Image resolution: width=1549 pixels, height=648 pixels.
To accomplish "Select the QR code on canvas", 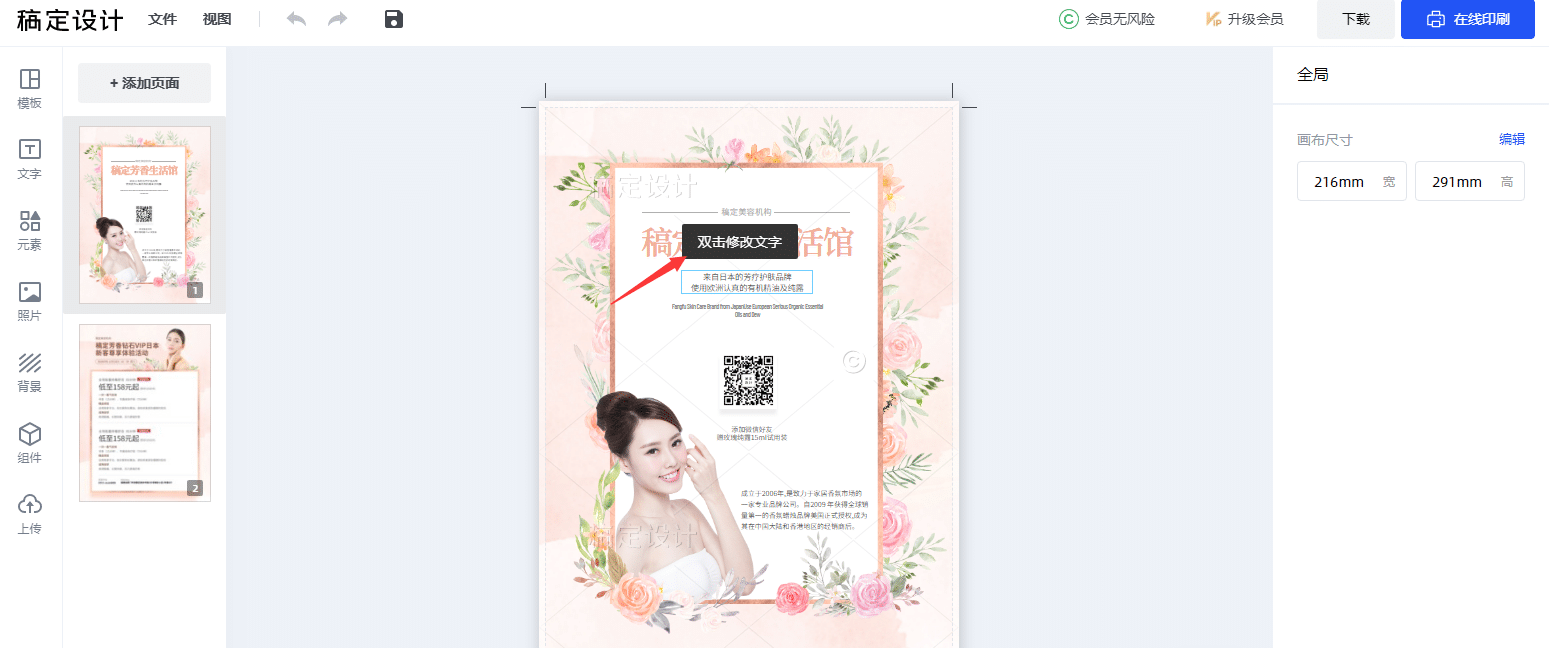I will click(748, 380).
